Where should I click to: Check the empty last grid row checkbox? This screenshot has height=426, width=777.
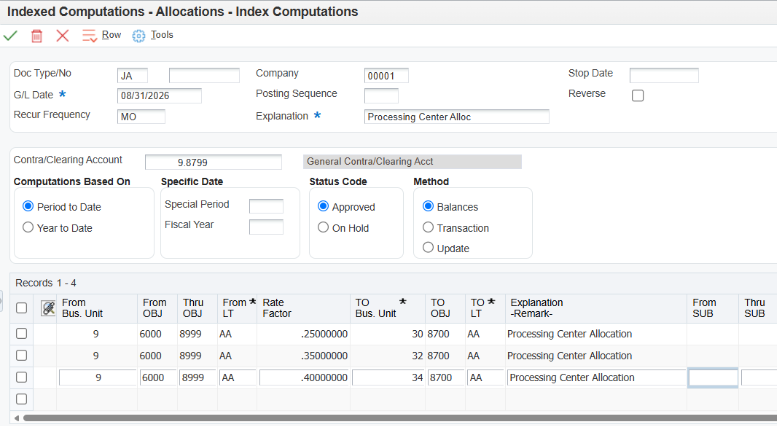21,399
